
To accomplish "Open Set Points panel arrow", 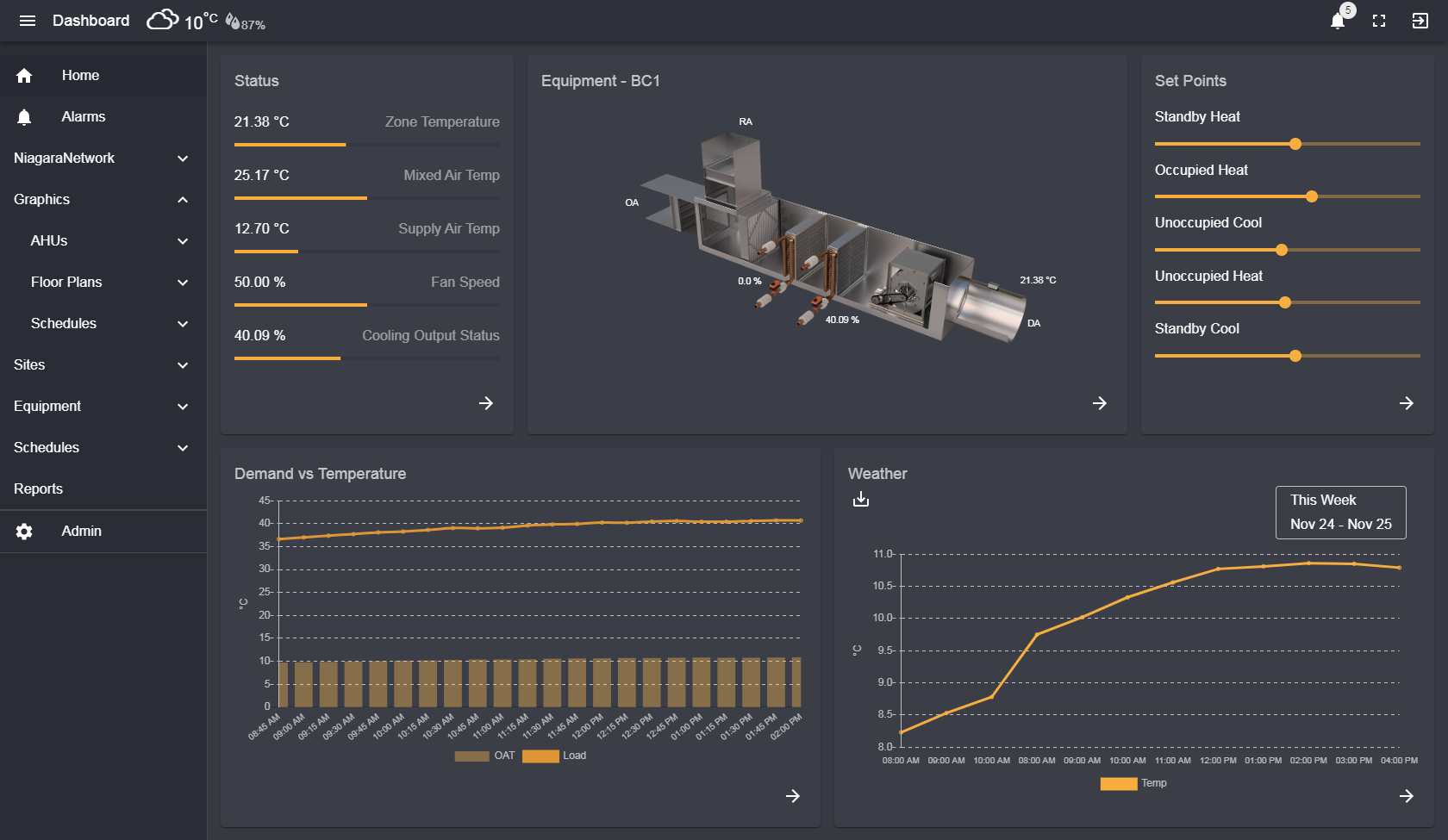I will (x=1407, y=403).
